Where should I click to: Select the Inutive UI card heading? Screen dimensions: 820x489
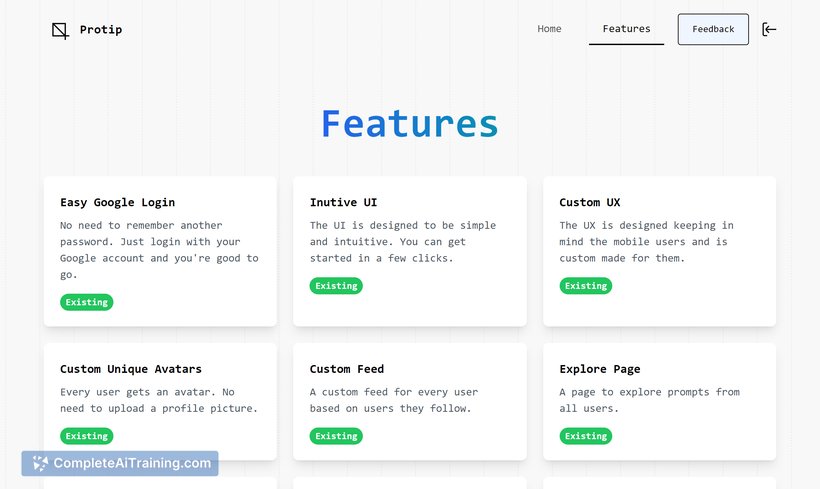coord(343,202)
